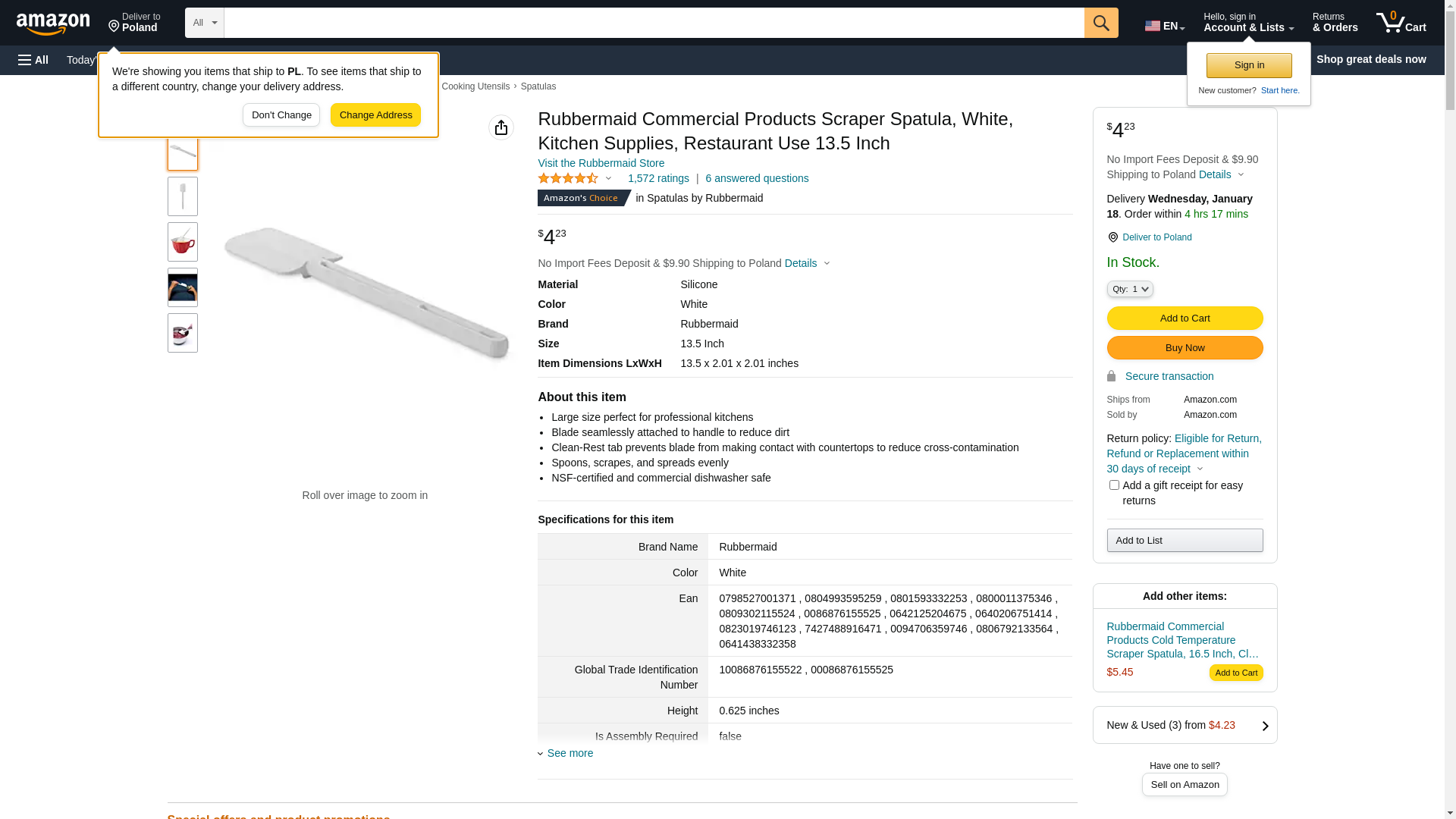Click the magnifying glass search button
Screen dimensions: 1456x819
[1100, 23]
